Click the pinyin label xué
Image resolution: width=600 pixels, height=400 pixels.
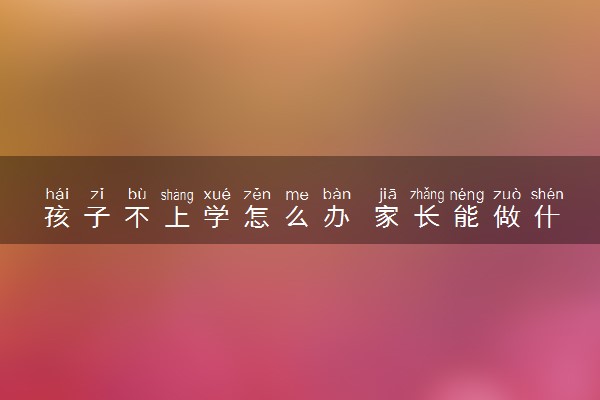coord(217,194)
